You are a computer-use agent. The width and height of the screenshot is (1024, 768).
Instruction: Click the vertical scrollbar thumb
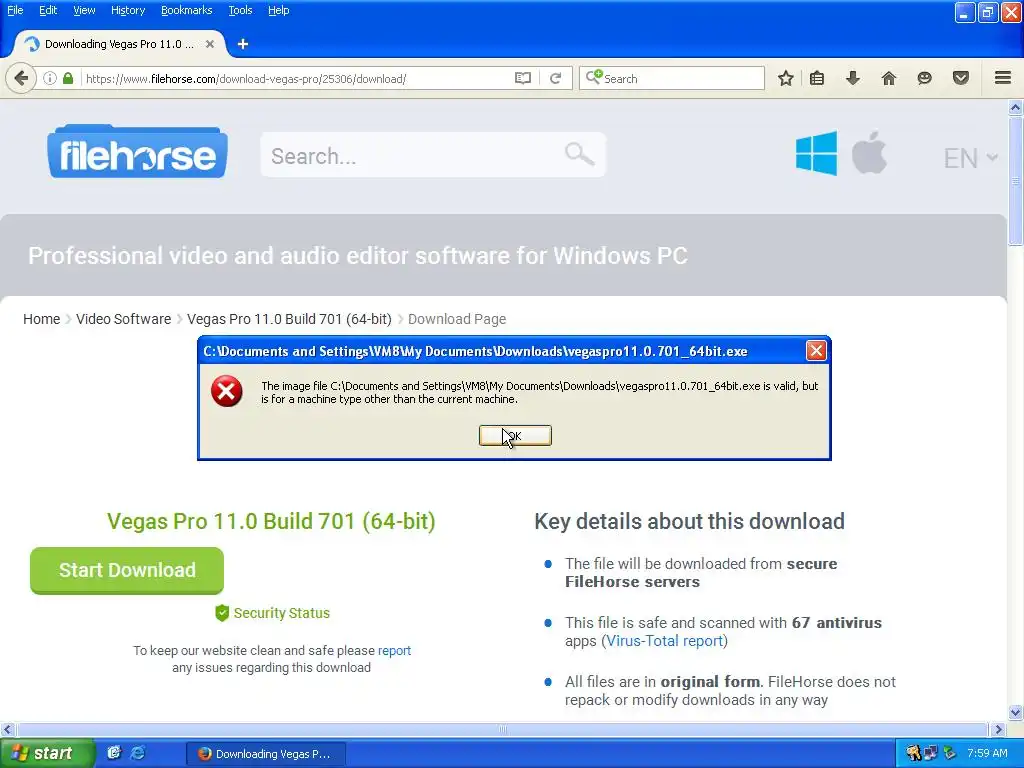(x=1016, y=181)
